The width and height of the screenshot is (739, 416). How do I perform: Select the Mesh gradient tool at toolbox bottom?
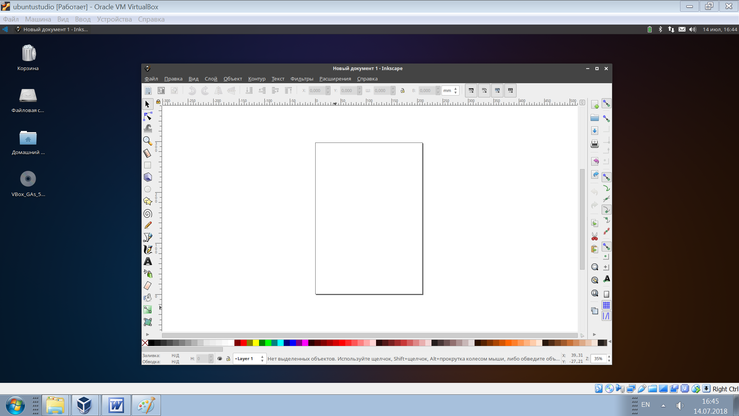coord(148,322)
